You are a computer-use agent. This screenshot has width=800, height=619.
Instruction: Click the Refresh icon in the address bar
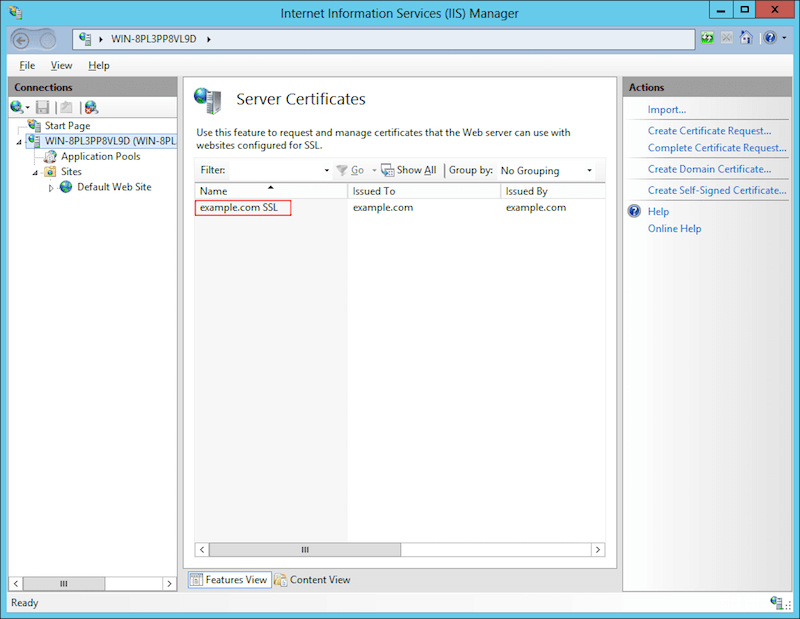707,38
